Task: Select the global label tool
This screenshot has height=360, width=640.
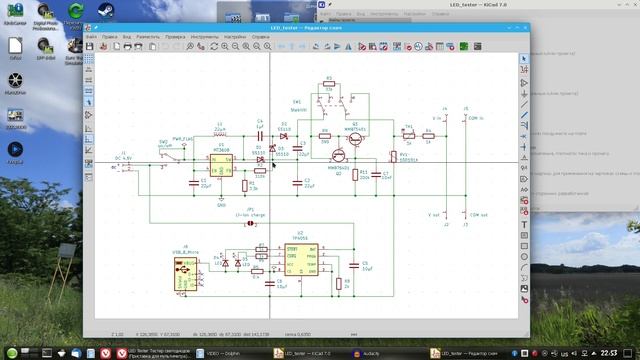Action: point(524,179)
